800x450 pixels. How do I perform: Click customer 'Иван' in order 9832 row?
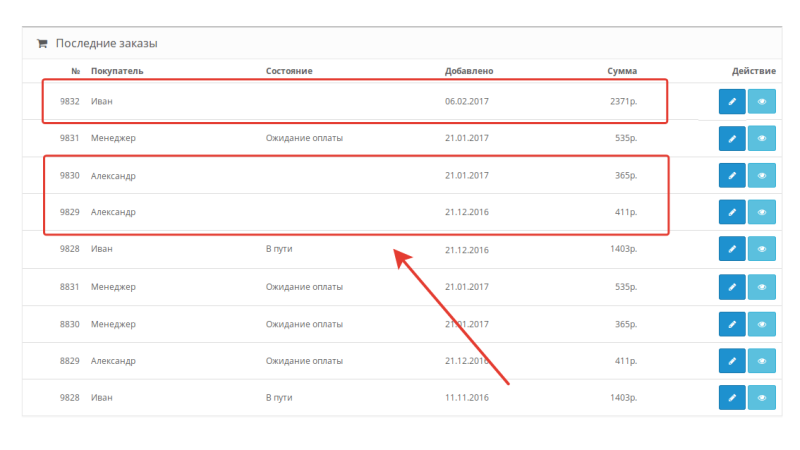tap(102, 101)
